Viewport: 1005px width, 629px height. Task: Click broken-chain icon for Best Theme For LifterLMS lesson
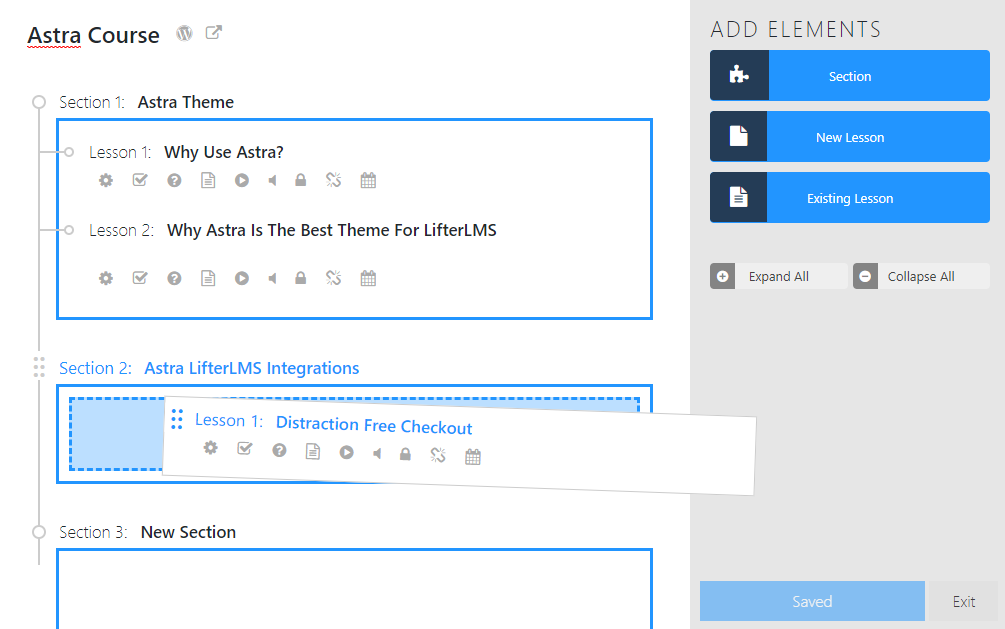pyautogui.click(x=333, y=278)
